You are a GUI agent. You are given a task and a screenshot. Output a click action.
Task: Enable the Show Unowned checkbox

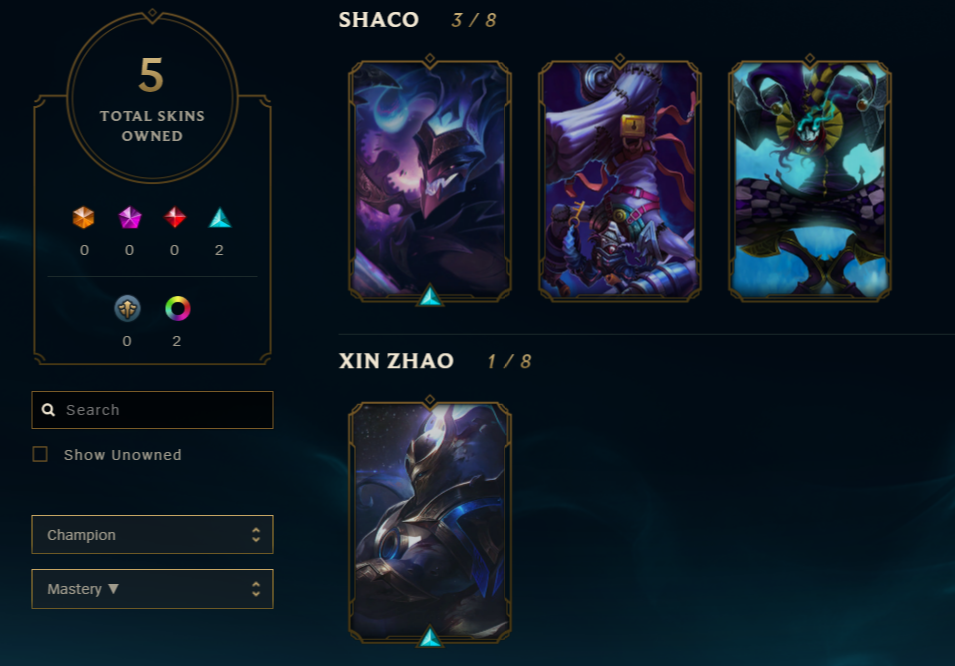coord(40,454)
